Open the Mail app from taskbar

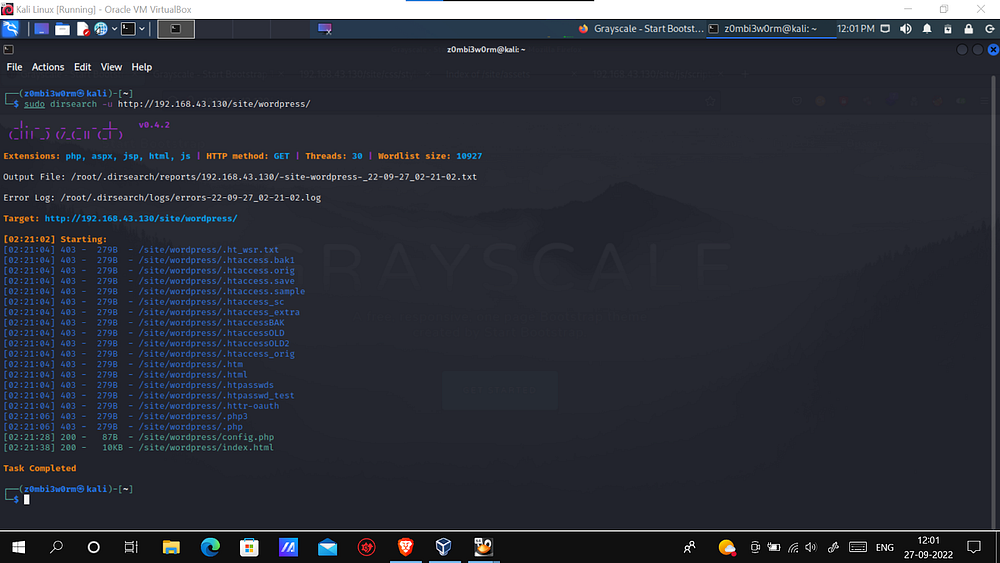(x=327, y=547)
